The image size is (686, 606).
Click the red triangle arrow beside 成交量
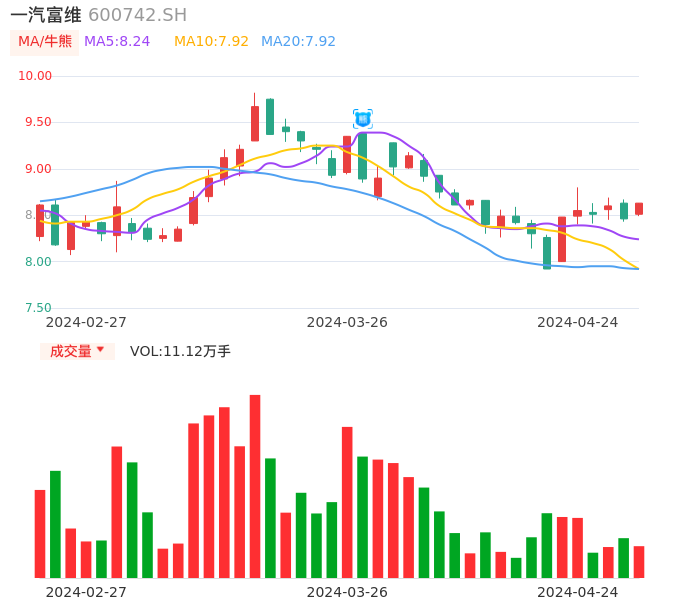point(100,350)
